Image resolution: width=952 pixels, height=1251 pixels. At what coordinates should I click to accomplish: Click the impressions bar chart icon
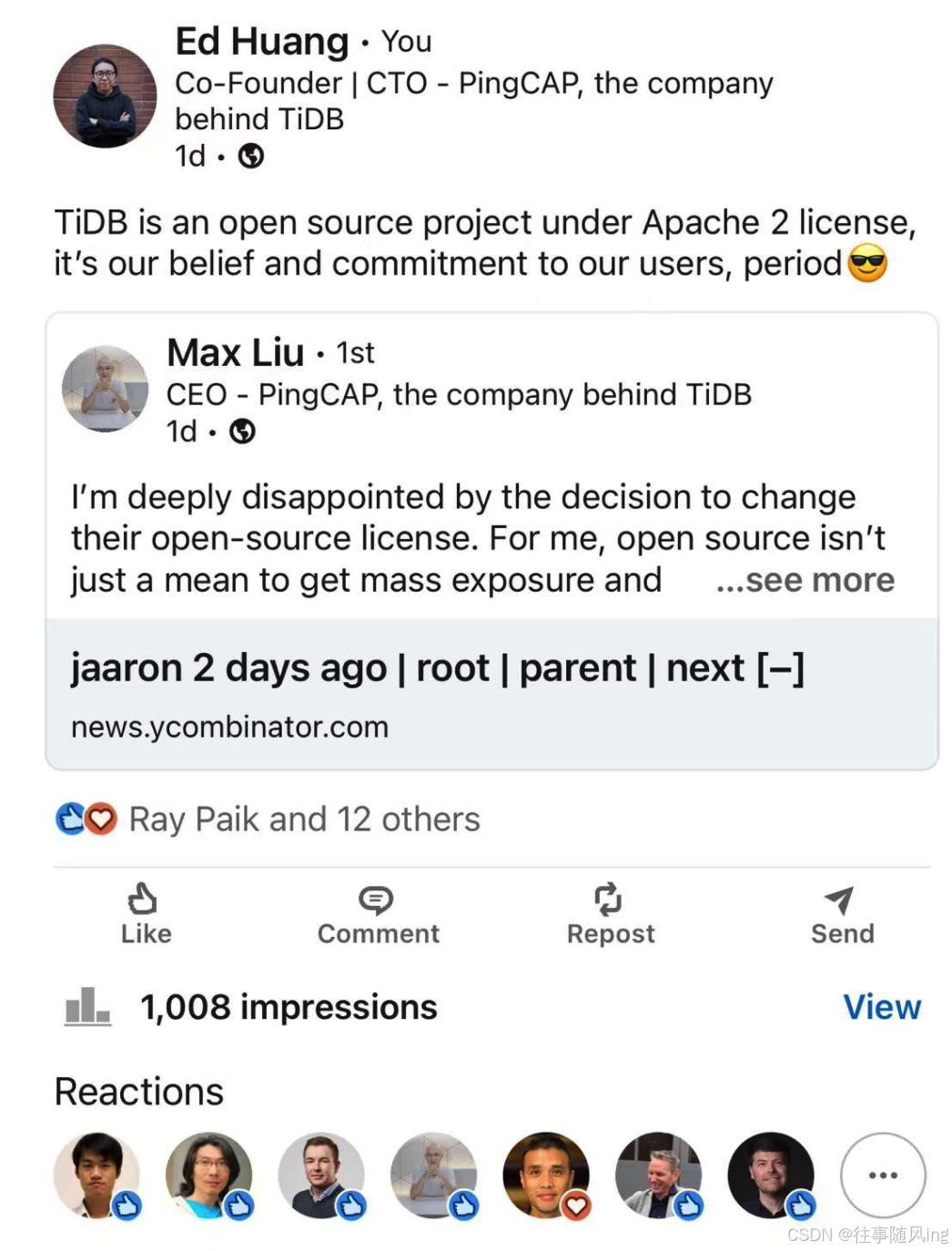87,1006
